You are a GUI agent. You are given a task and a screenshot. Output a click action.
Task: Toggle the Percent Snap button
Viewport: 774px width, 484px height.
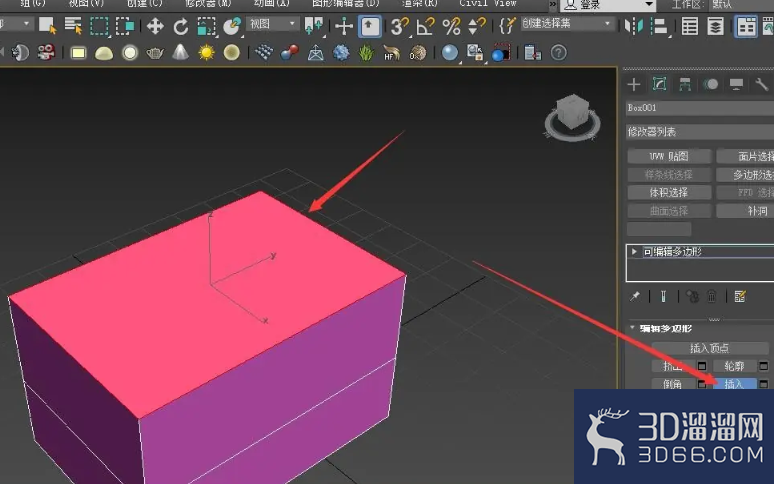click(451, 26)
